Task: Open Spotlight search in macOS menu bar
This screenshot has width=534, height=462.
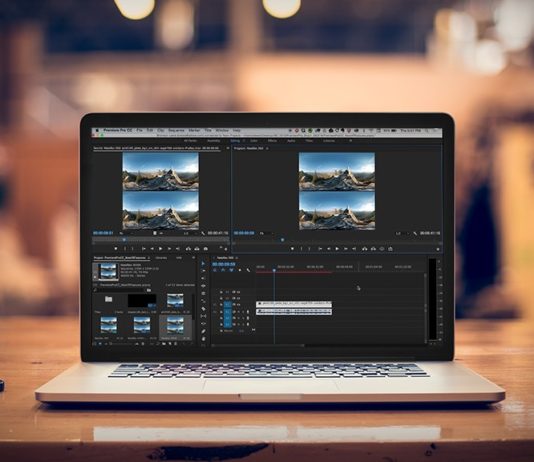Action: pyautogui.click(x=426, y=130)
